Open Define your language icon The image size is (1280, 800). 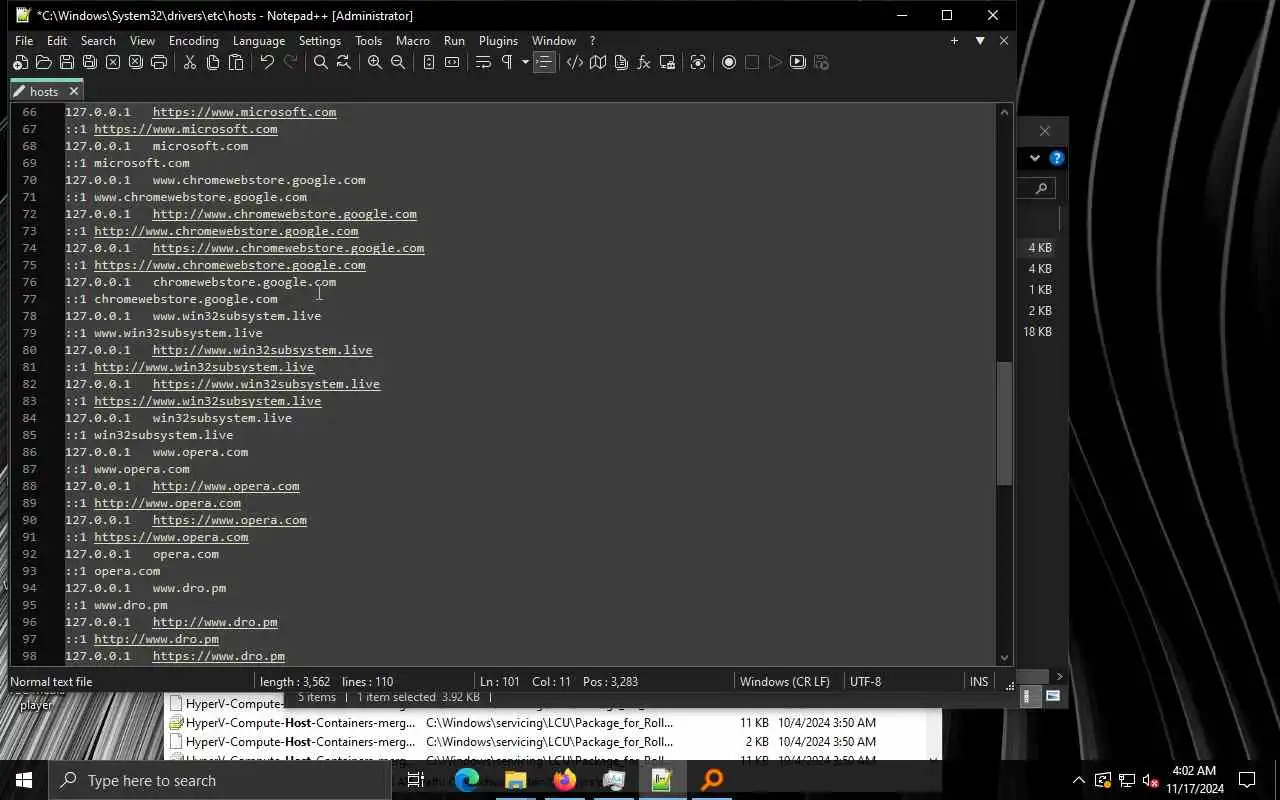click(574, 62)
